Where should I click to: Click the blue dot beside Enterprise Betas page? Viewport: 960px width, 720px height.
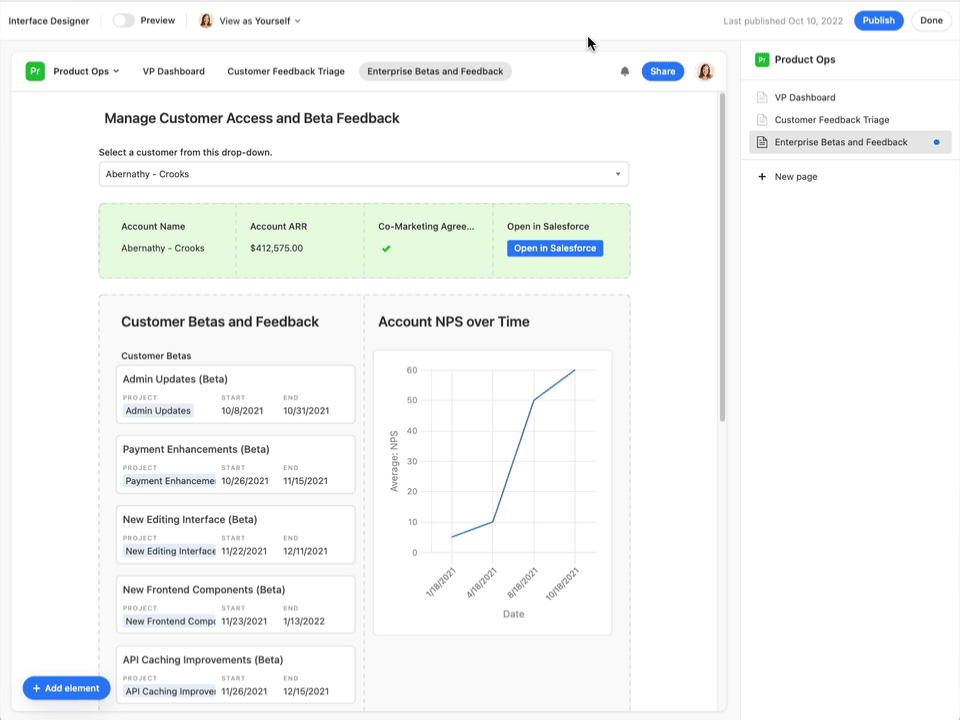click(x=936, y=142)
